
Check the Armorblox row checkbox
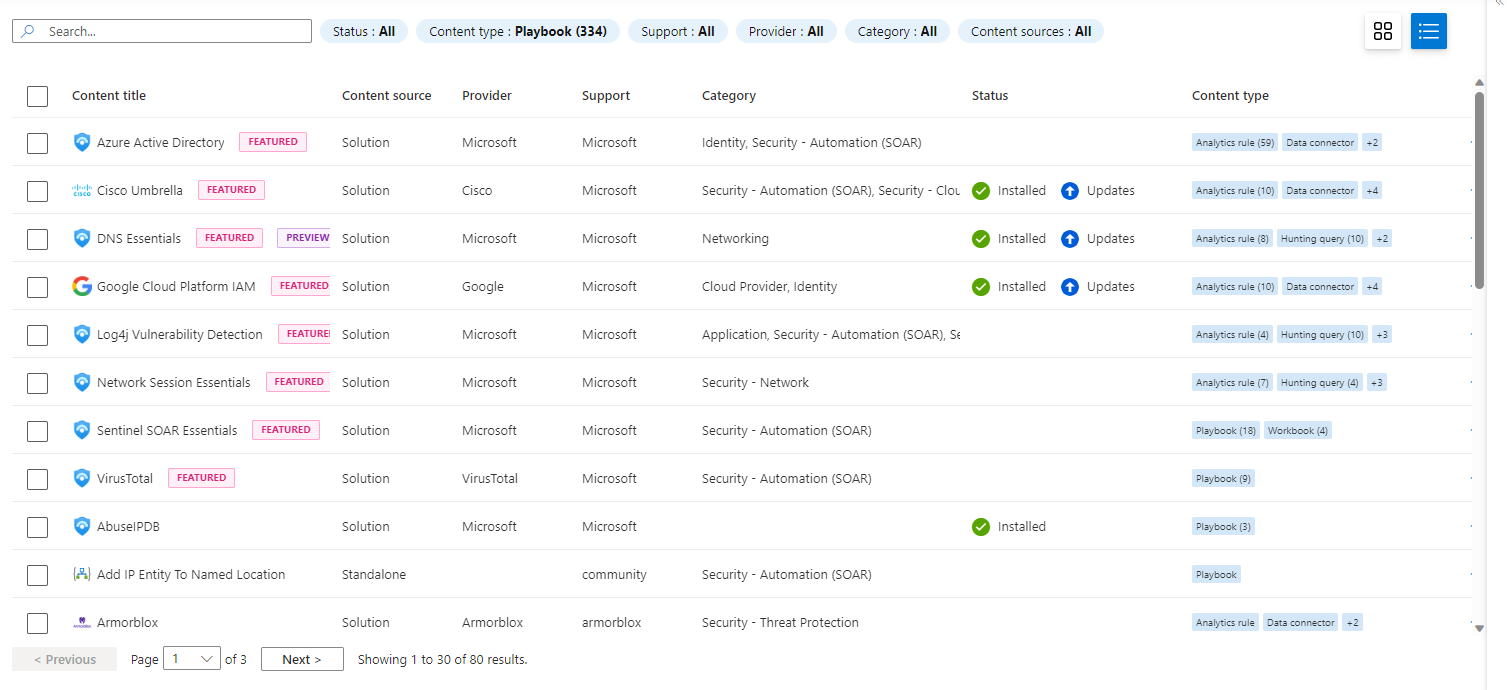(37, 623)
